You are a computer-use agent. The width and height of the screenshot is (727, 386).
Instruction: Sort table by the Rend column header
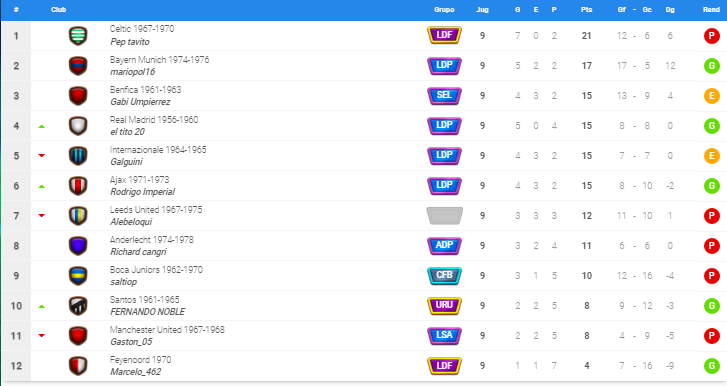click(711, 9)
